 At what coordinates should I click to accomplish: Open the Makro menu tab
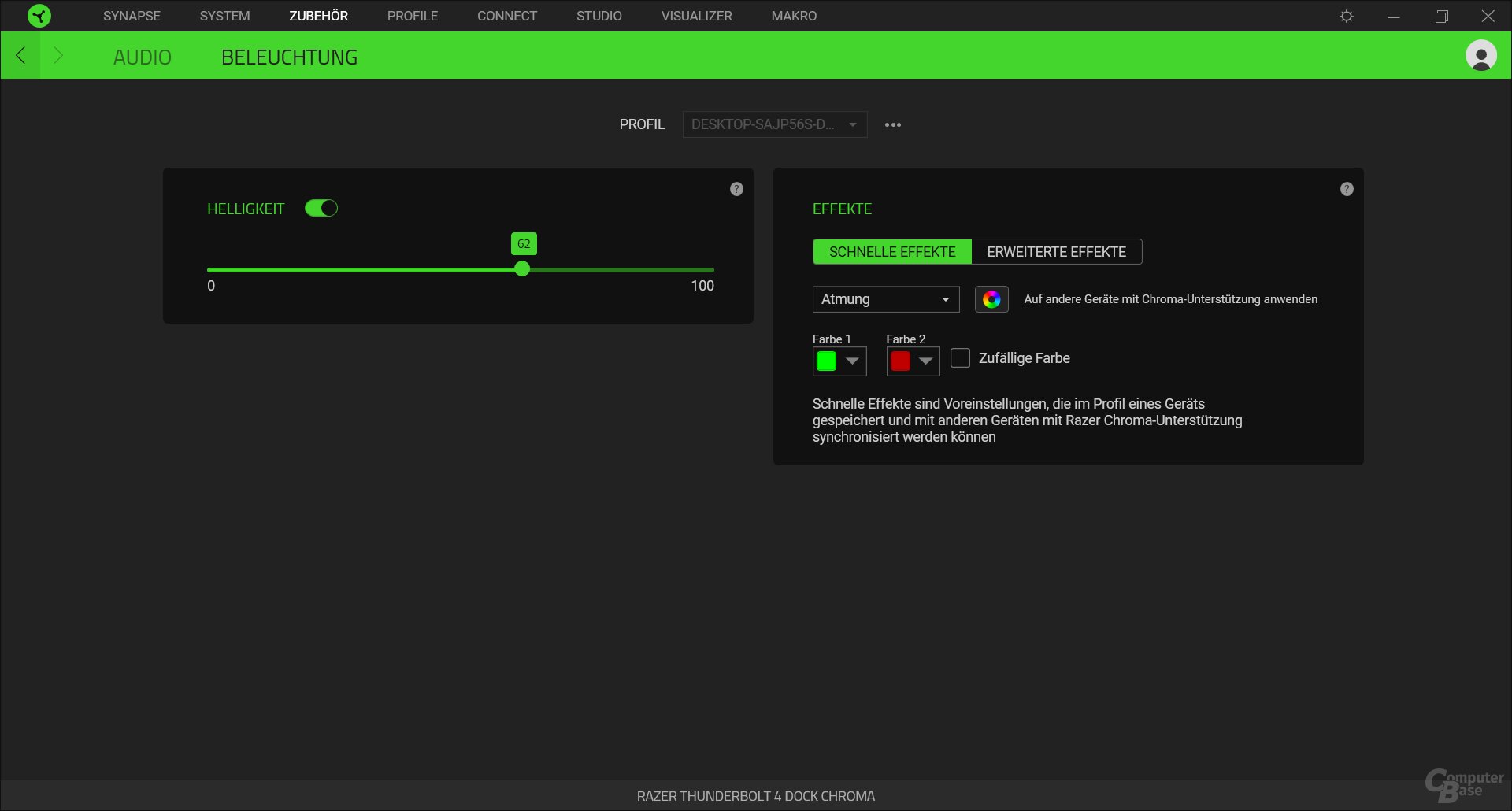tap(794, 16)
